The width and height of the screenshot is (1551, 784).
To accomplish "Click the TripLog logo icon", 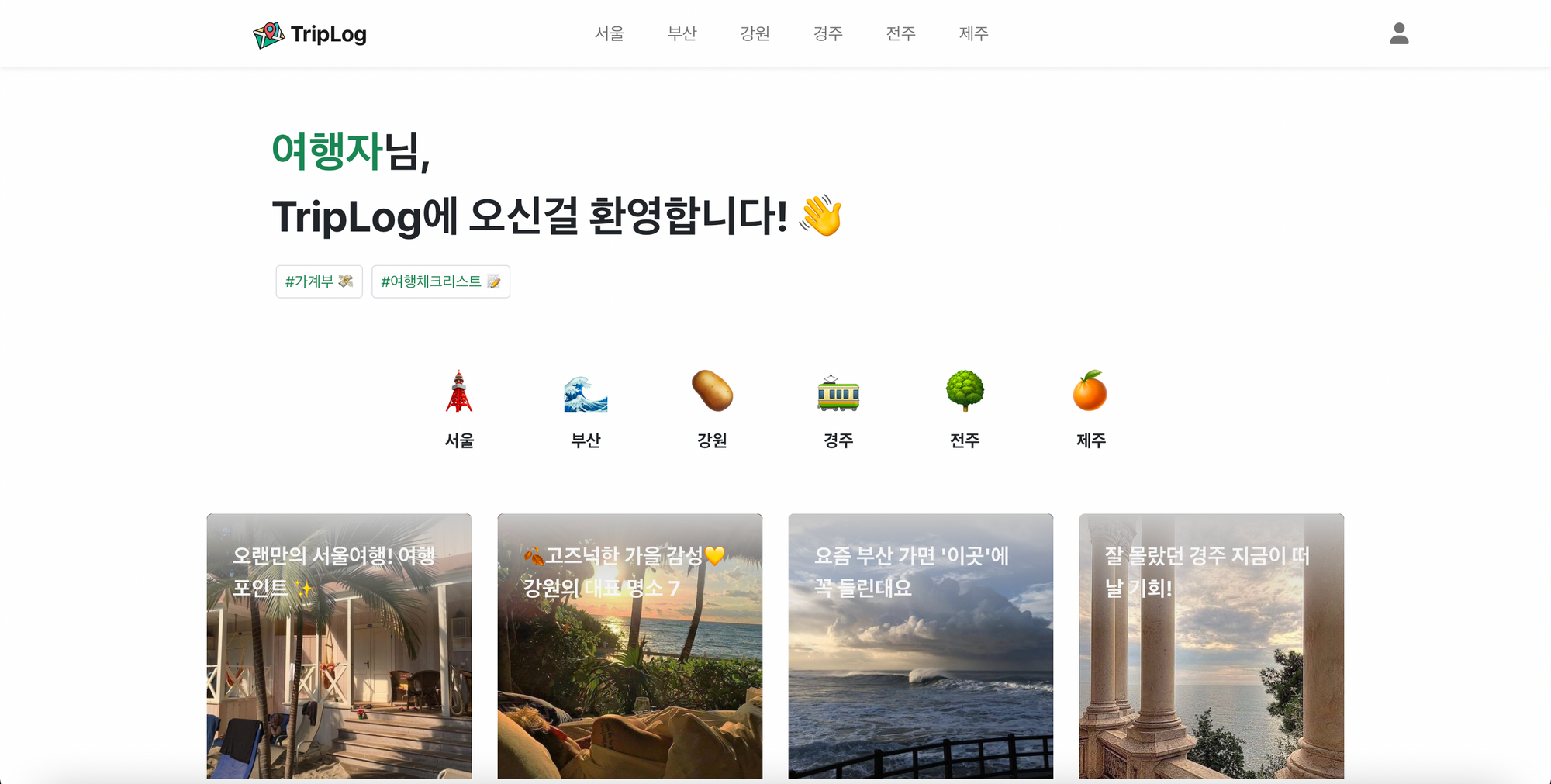I will pyautogui.click(x=268, y=35).
